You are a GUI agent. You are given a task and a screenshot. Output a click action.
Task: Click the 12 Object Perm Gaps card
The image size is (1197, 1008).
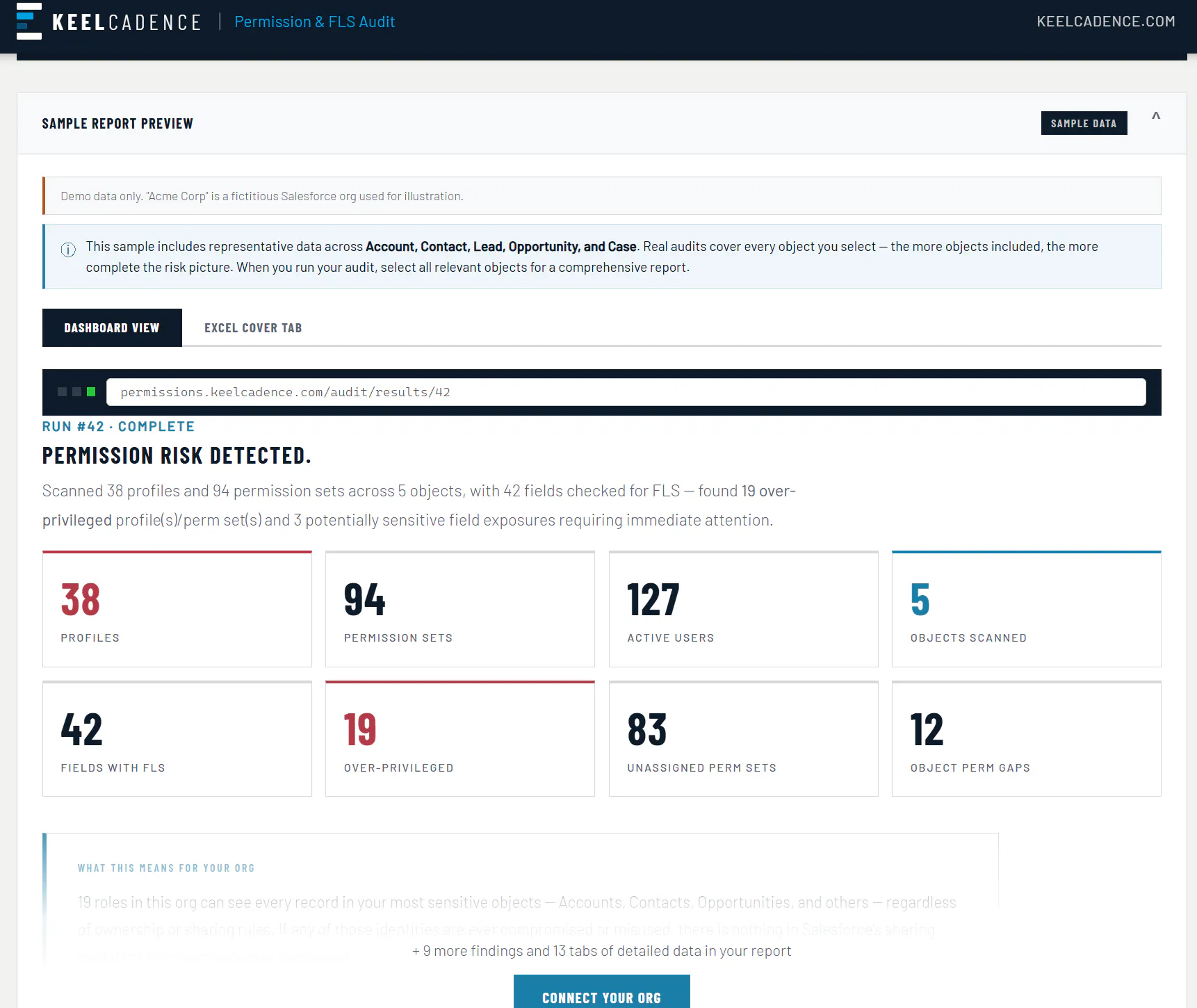[1027, 739]
